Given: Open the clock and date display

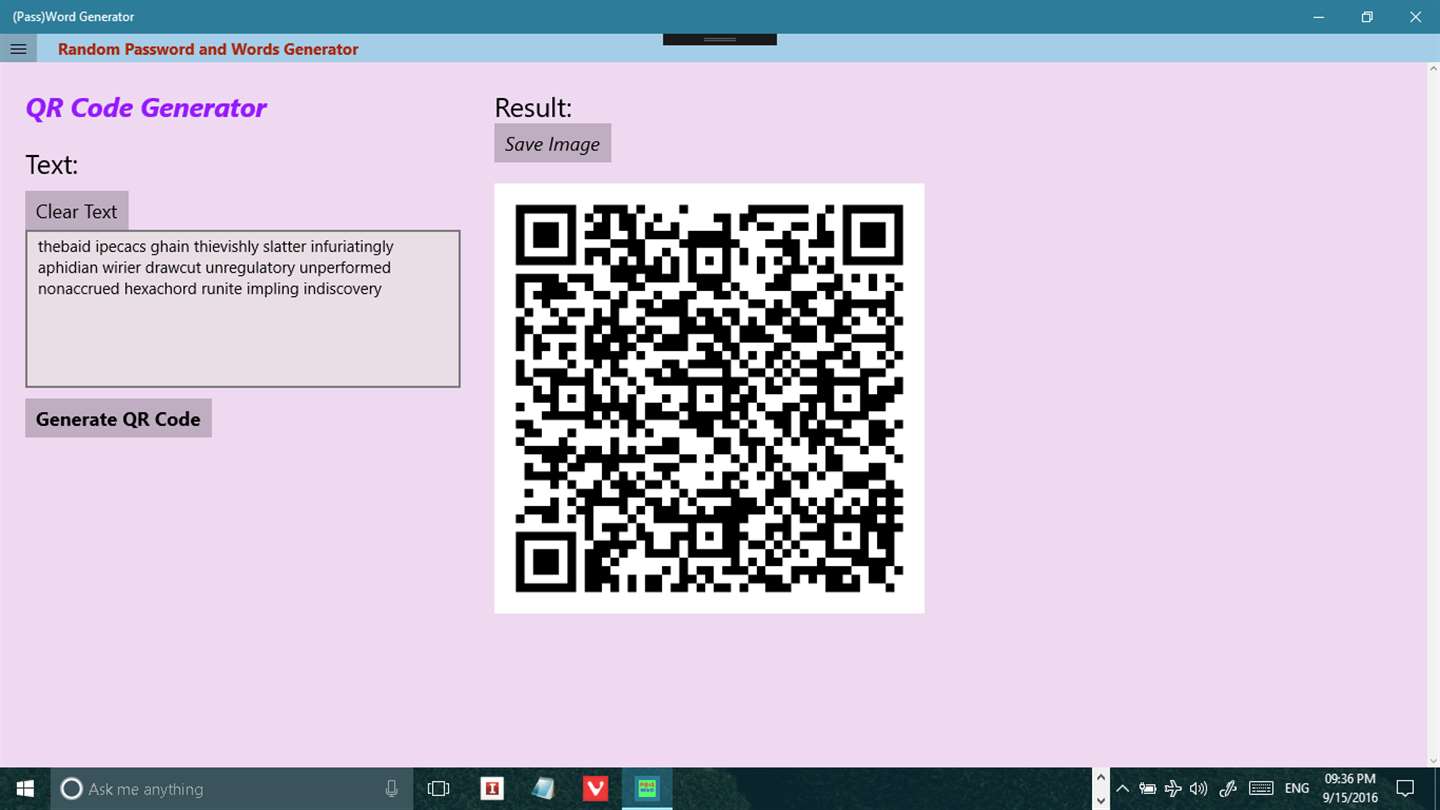Looking at the screenshot, I should tap(1350, 788).
